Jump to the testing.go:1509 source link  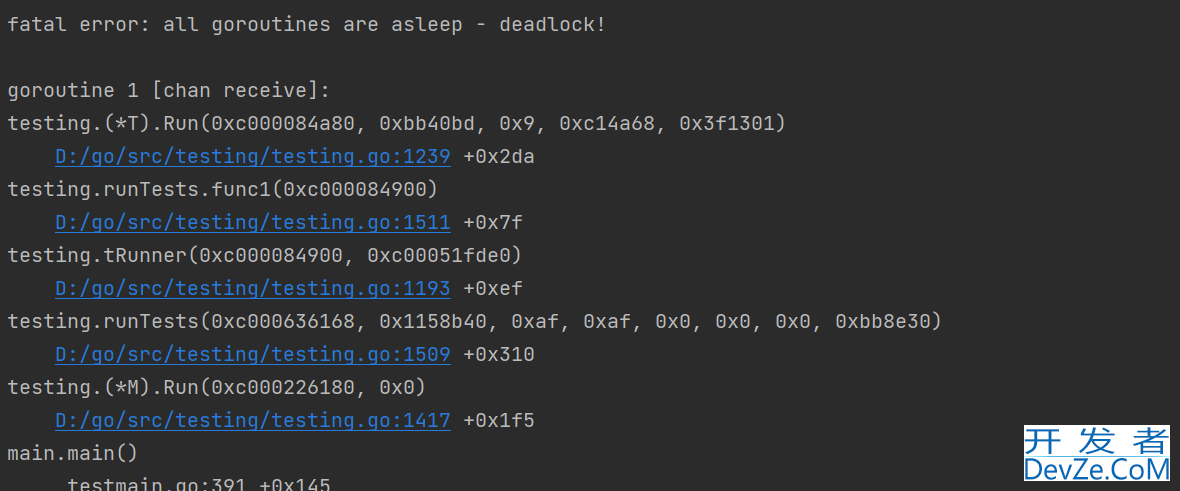click(x=253, y=354)
